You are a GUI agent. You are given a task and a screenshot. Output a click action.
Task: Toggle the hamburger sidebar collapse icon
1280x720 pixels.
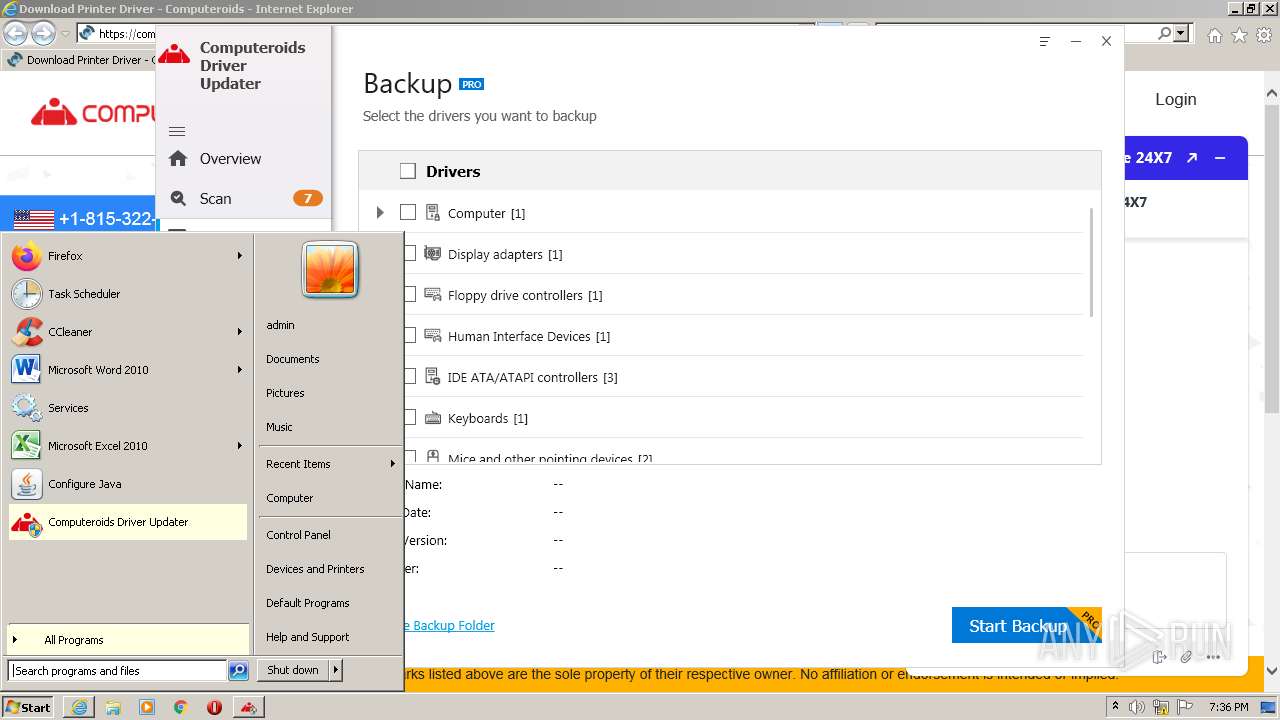pyautogui.click(x=177, y=132)
